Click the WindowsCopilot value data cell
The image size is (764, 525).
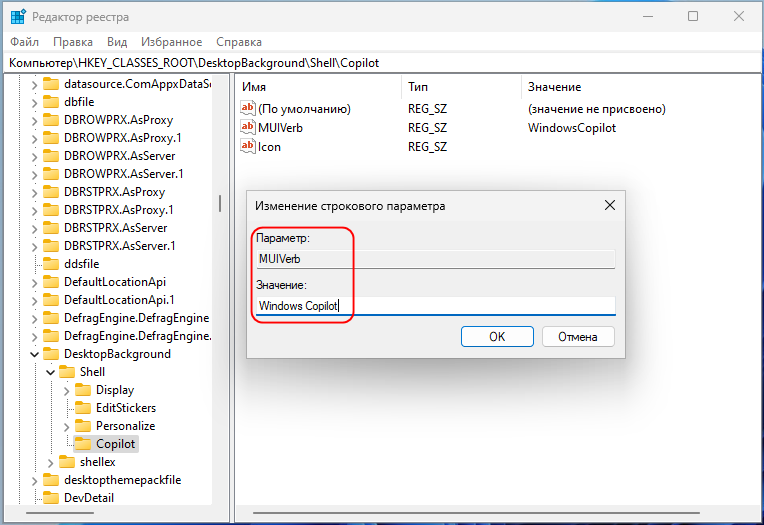pos(572,128)
